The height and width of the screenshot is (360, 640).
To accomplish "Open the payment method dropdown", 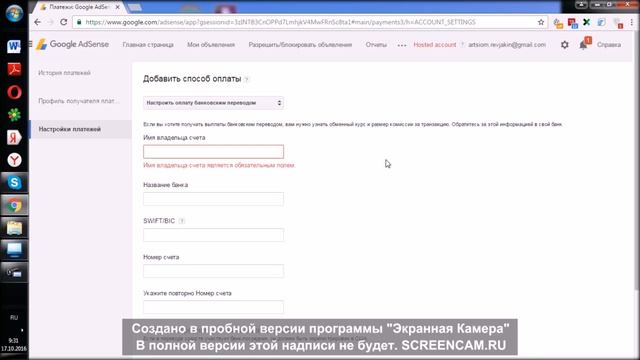I will 213,103.
